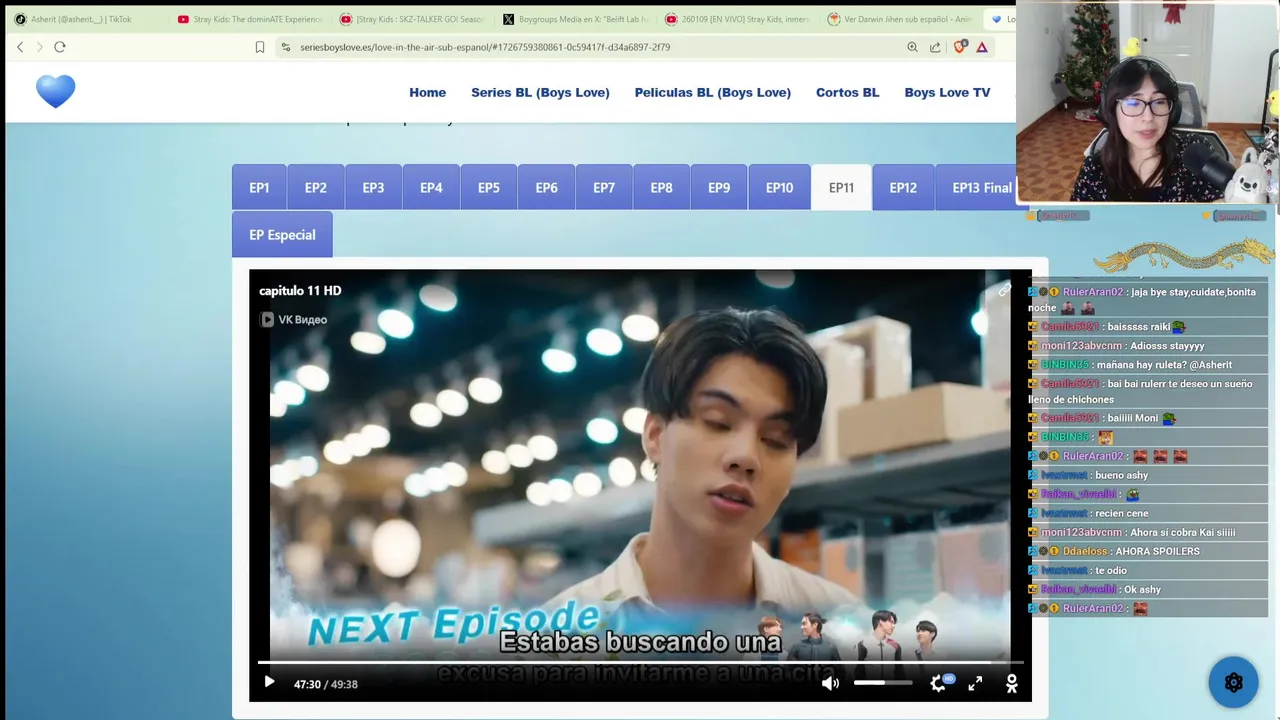Click the blue heart site logo

(x=56, y=91)
